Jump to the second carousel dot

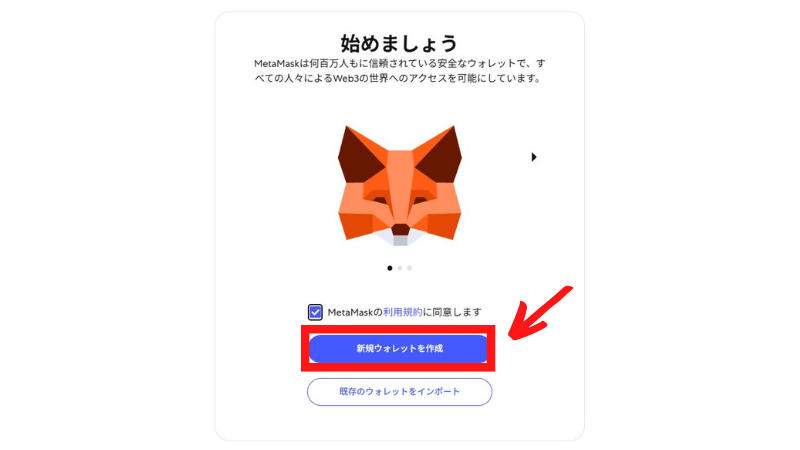(399, 268)
